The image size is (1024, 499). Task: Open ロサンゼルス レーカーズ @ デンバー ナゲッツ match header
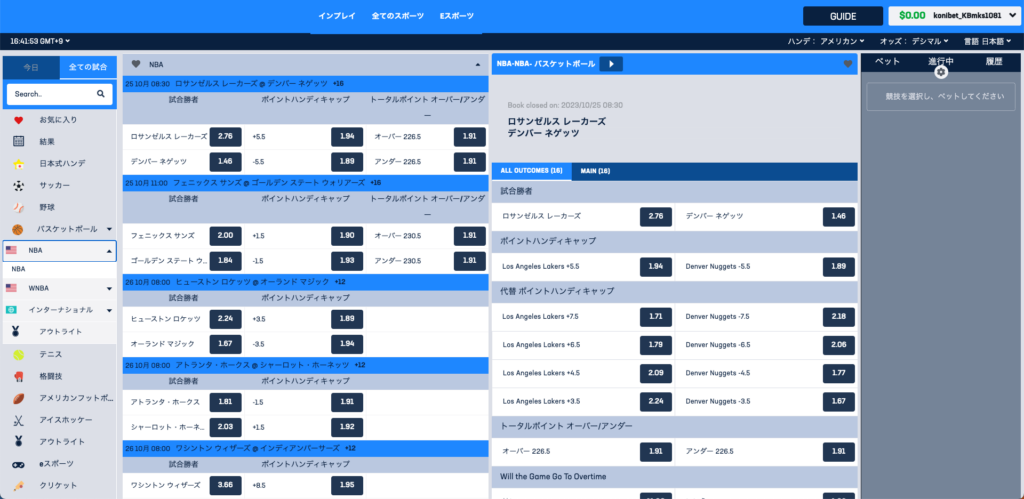[x=306, y=84]
